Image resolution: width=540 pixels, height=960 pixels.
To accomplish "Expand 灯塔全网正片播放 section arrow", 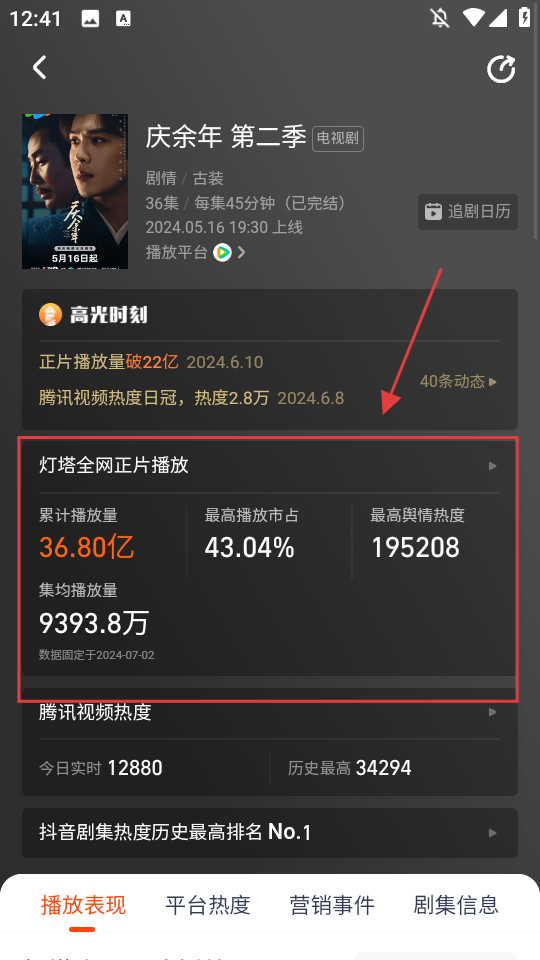I will [493, 467].
